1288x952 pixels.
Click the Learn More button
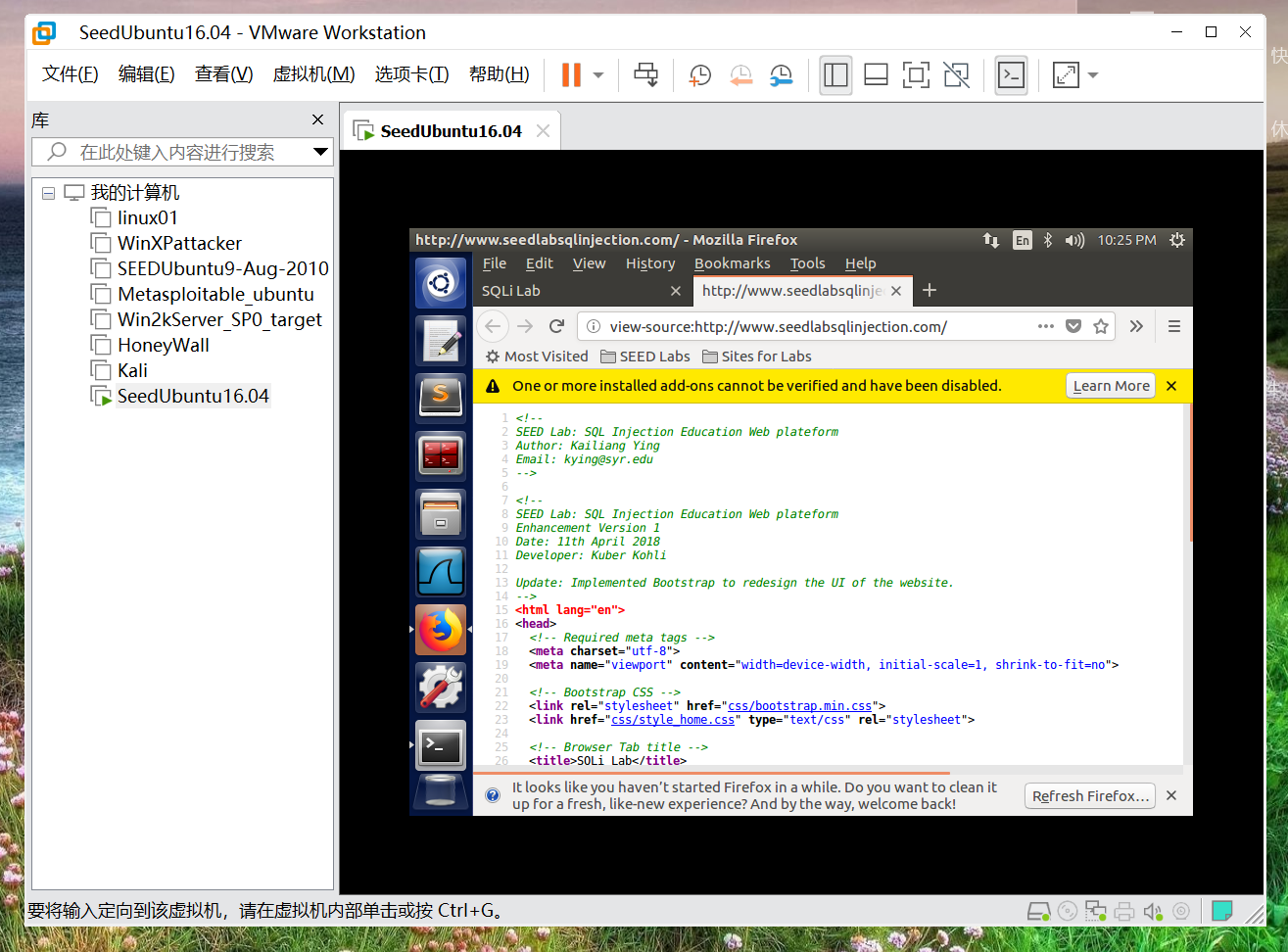pos(1111,386)
